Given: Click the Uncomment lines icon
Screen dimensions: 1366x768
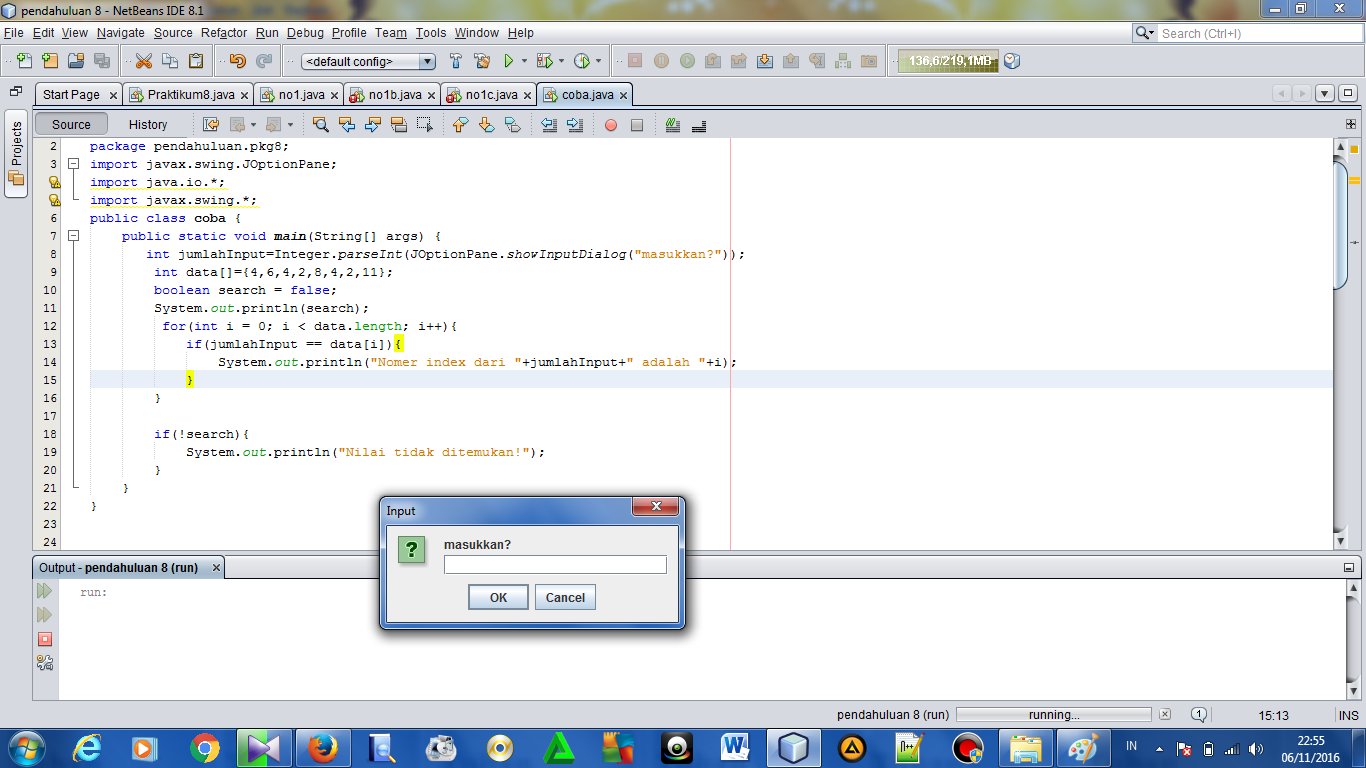Looking at the screenshot, I should coord(699,125).
